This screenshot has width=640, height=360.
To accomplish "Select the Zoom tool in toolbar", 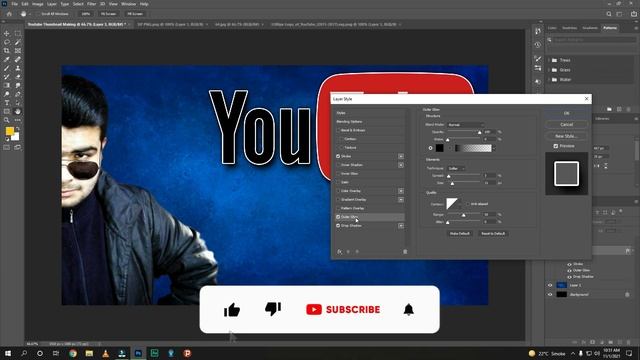I will click(7, 120).
